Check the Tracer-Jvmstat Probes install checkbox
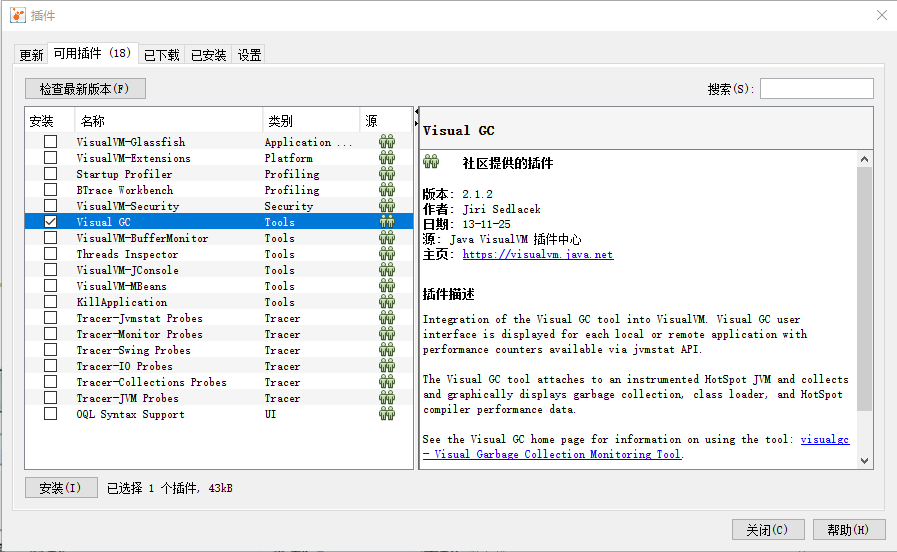The width and height of the screenshot is (897, 552). (x=50, y=317)
